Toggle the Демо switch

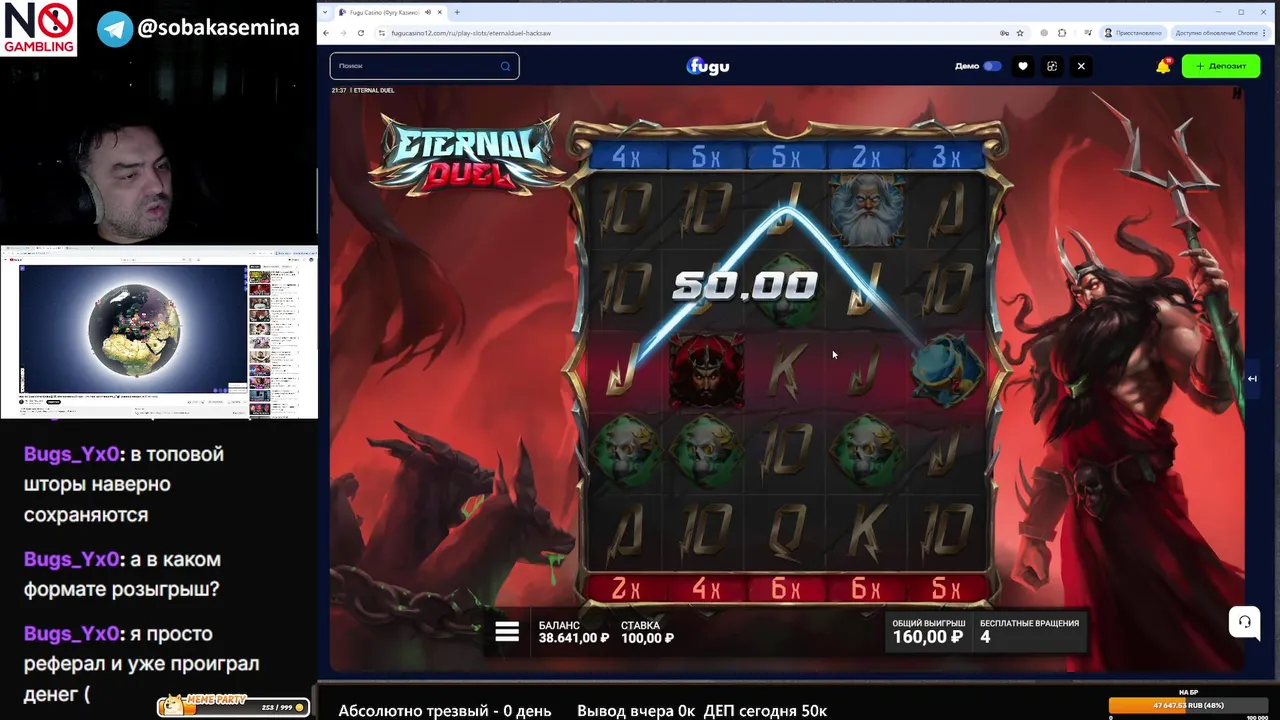pos(992,66)
